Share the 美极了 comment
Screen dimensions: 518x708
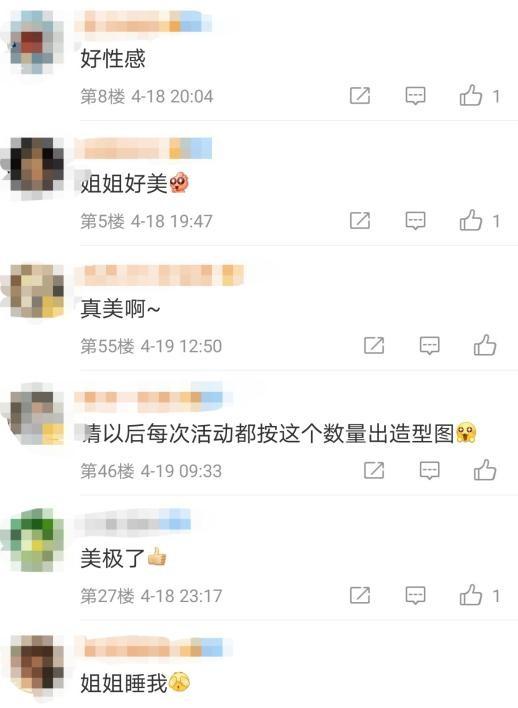point(360,596)
